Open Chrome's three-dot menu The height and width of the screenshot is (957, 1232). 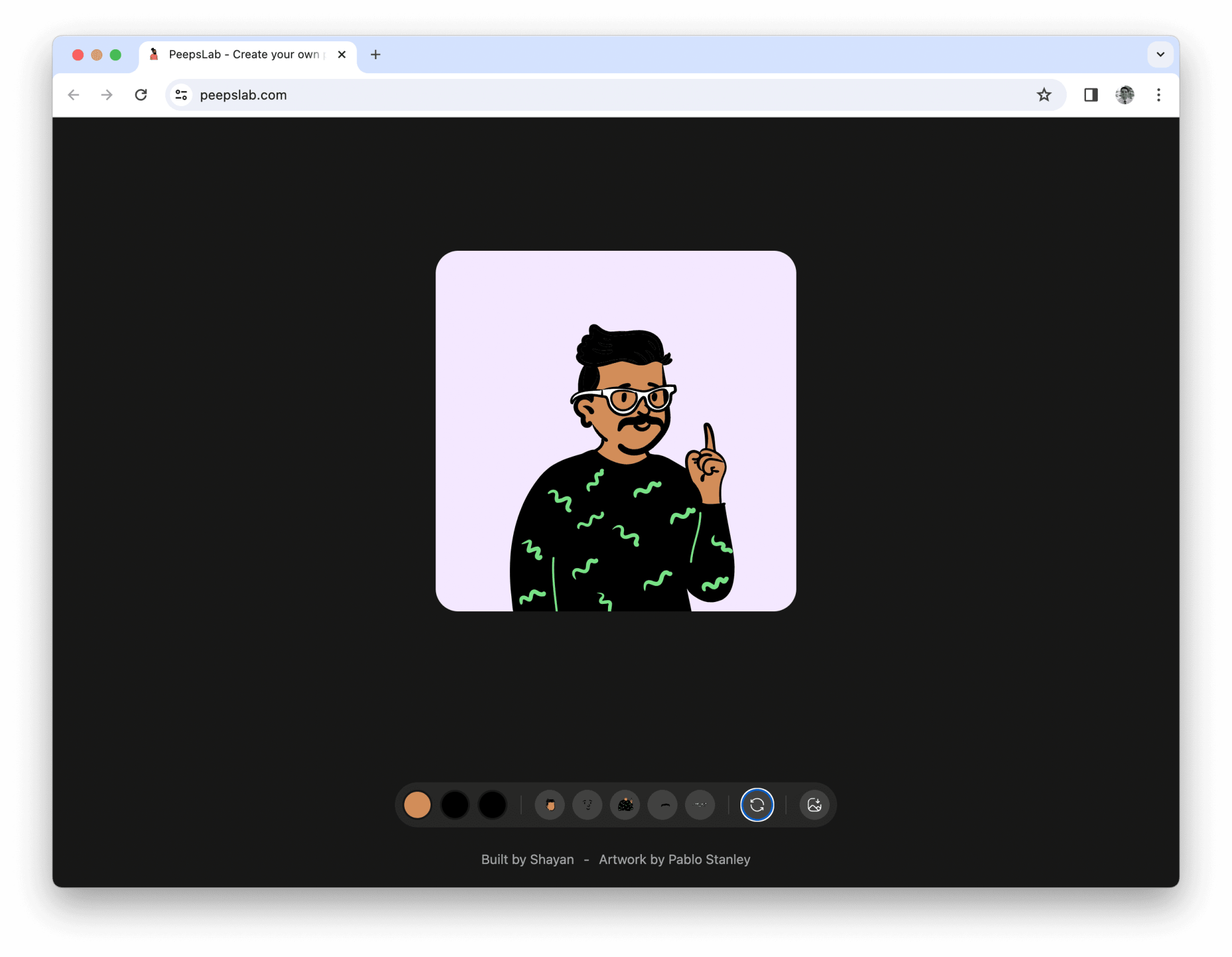[1159, 95]
